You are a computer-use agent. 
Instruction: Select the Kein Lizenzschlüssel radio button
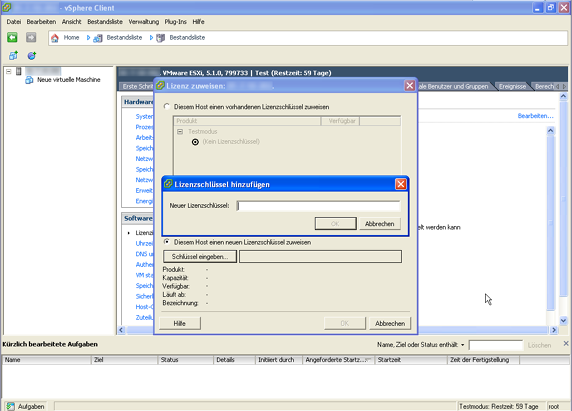196,142
